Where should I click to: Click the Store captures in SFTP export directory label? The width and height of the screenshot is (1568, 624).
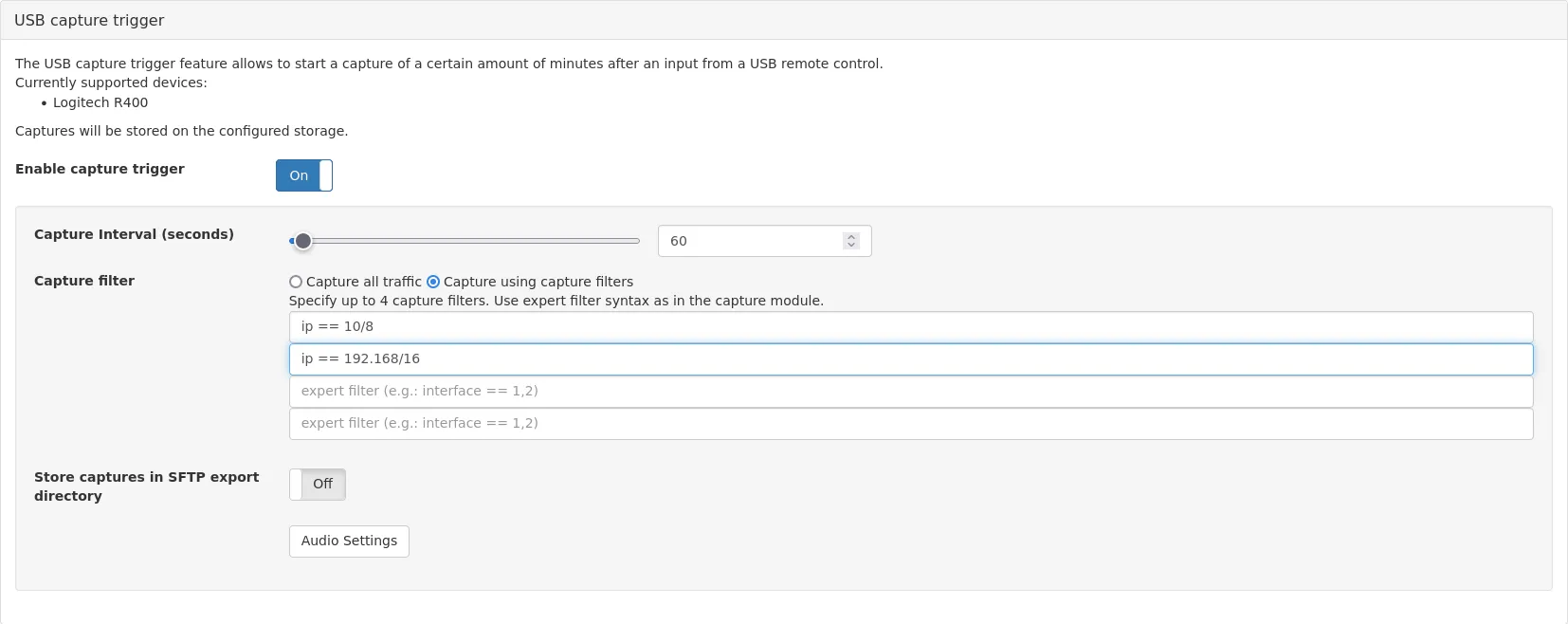point(146,486)
